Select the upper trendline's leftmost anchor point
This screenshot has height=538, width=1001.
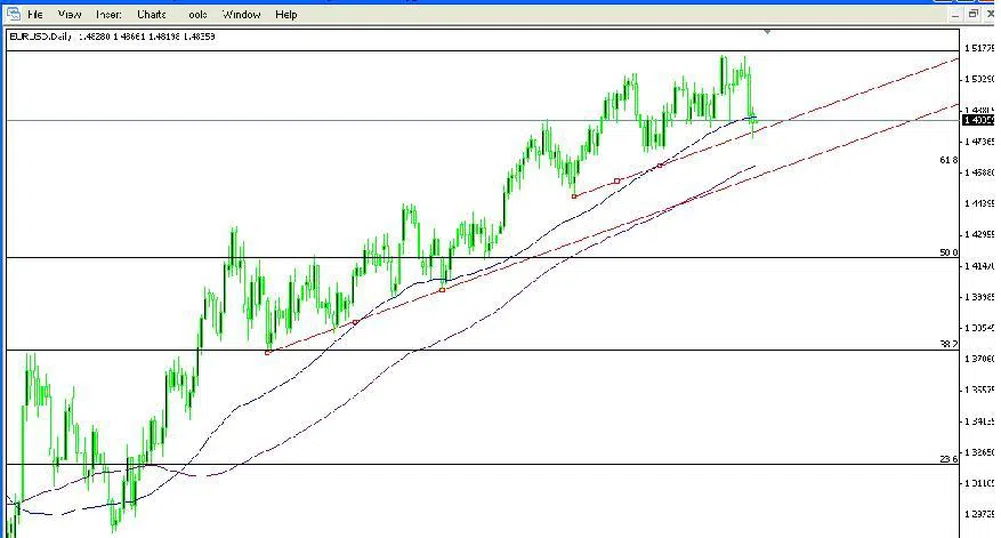[x=574, y=196]
